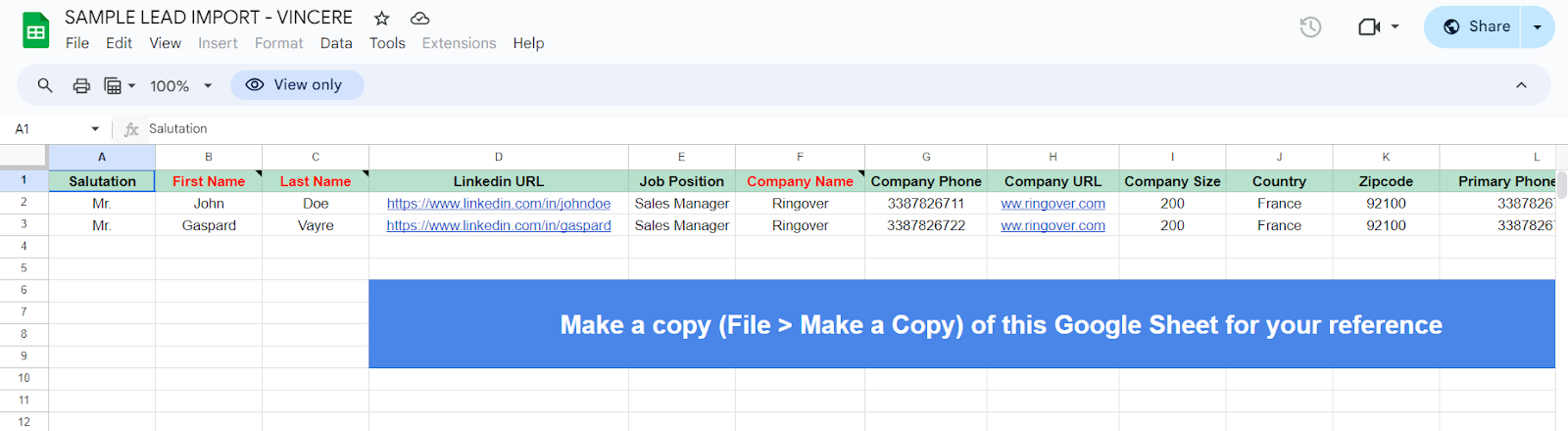Open the ww.ringover.com link in row 3
Screen dimensions: 1568x431
point(1053,225)
